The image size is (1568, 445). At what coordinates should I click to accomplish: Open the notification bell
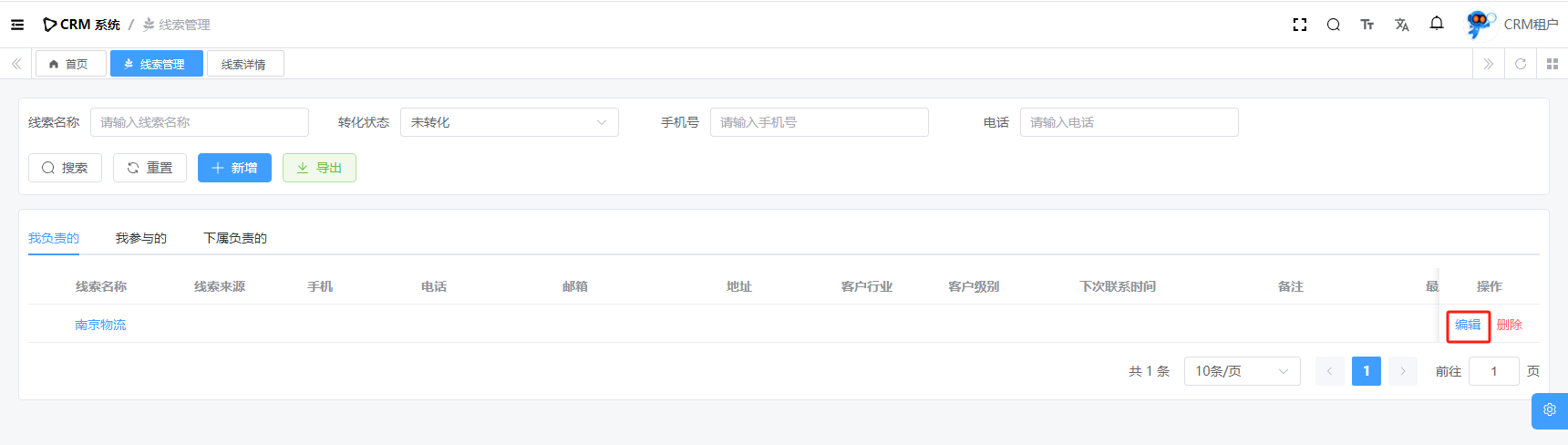(x=1437, y=24)
